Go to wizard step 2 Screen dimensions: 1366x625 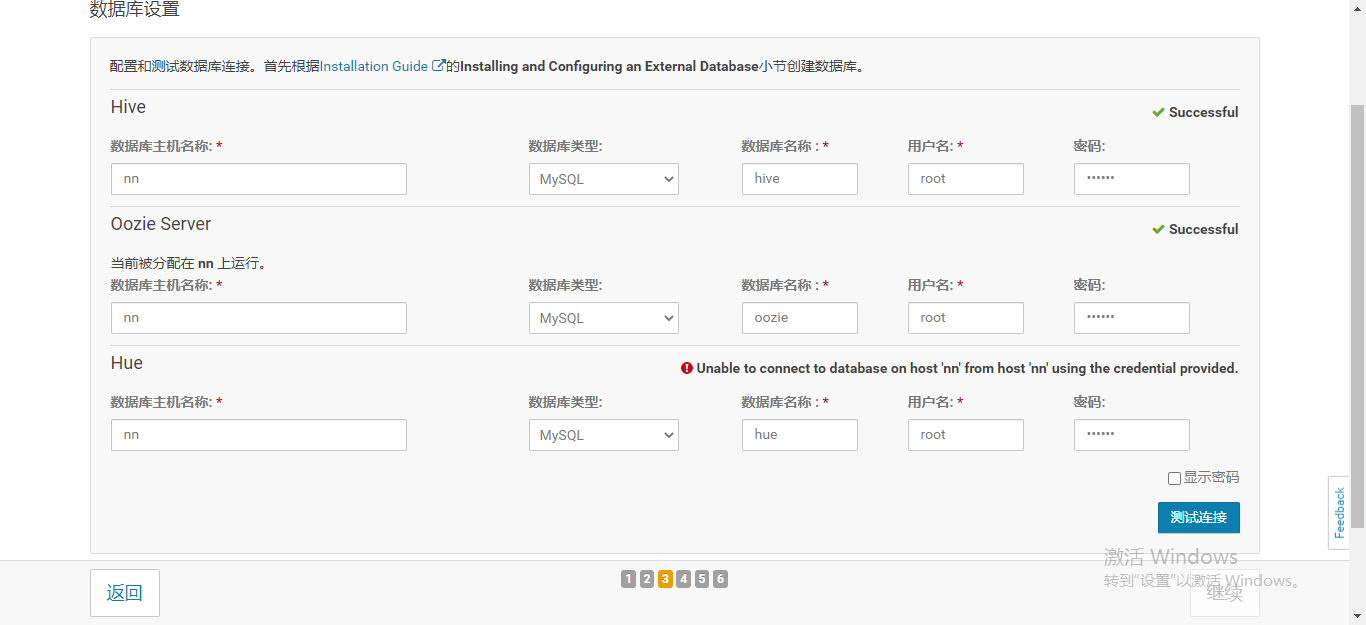647,579
